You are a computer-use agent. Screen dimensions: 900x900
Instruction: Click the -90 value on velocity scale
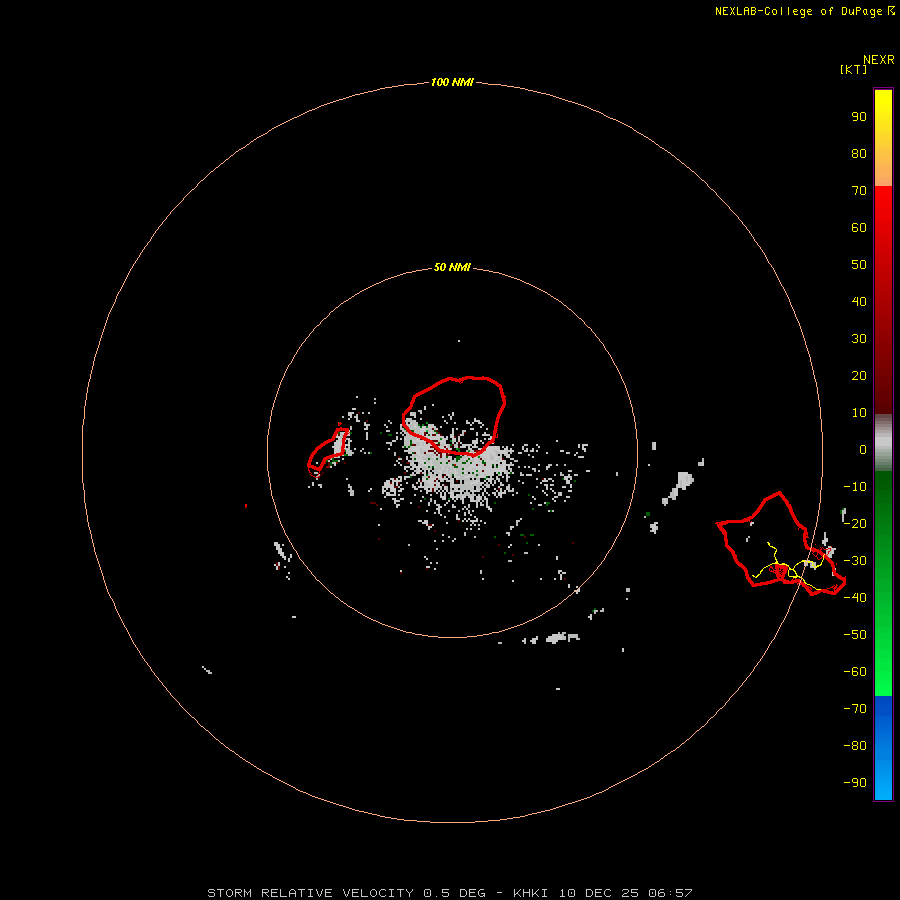pos(855,783)
